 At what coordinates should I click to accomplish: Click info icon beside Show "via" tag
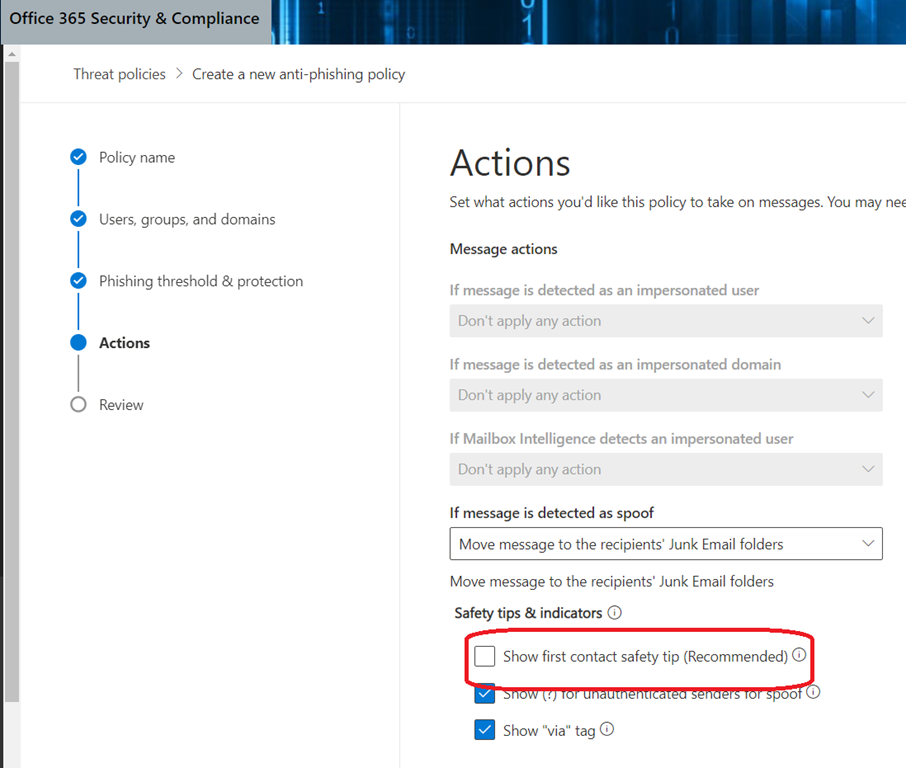[x=607, y=729]
